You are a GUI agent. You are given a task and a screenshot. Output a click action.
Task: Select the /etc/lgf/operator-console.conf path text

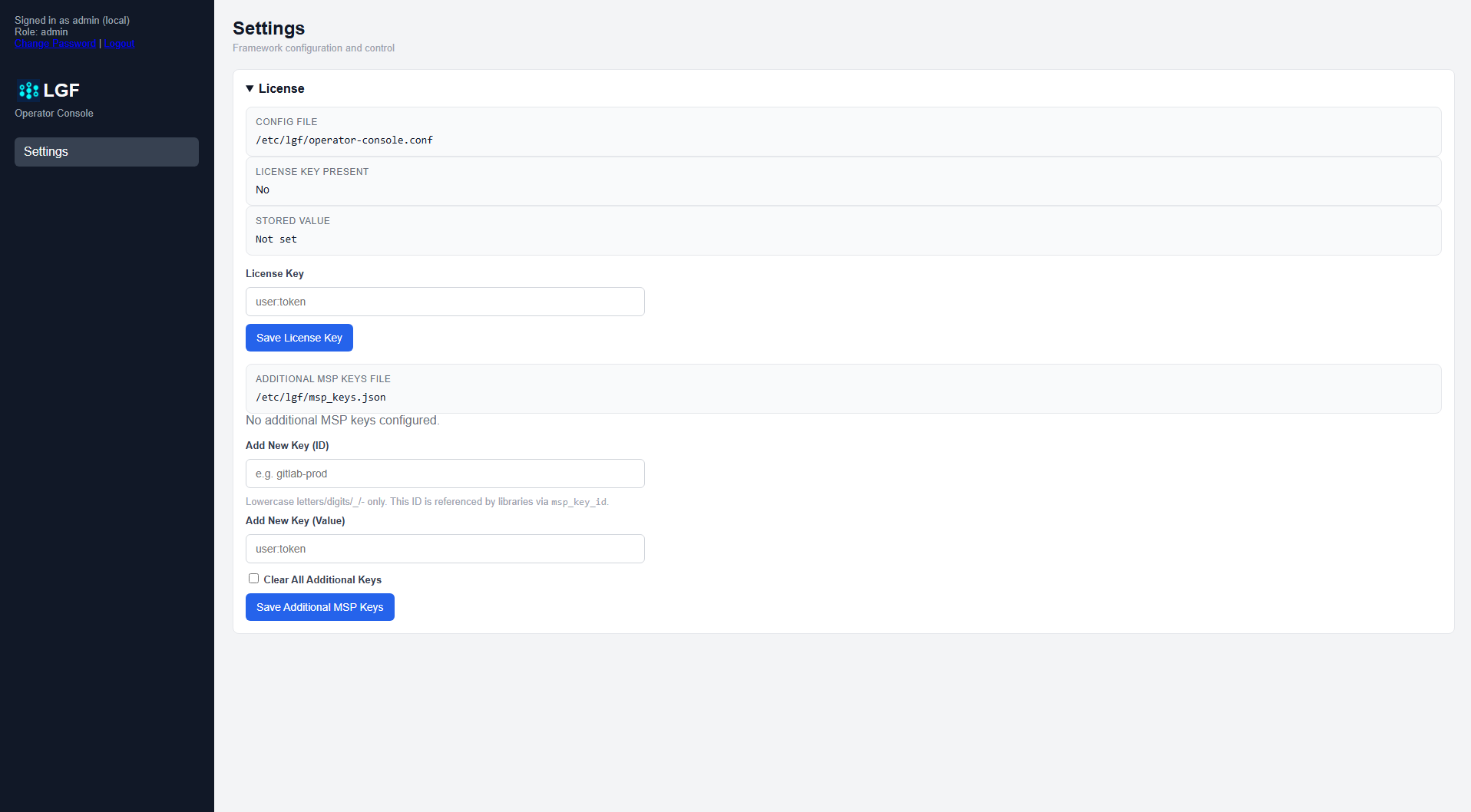(344, 140)
